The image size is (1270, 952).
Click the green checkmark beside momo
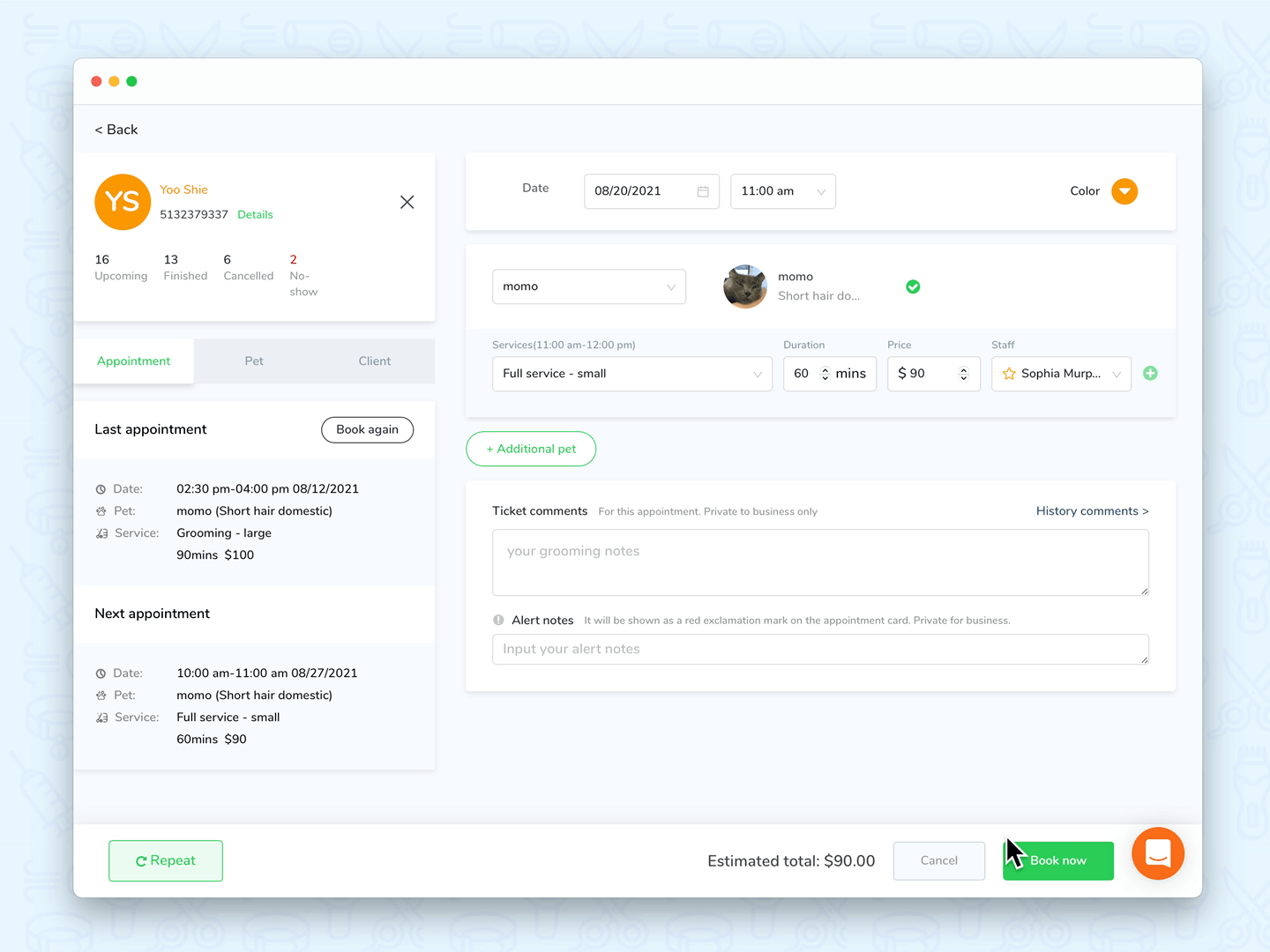coord(913,286)
